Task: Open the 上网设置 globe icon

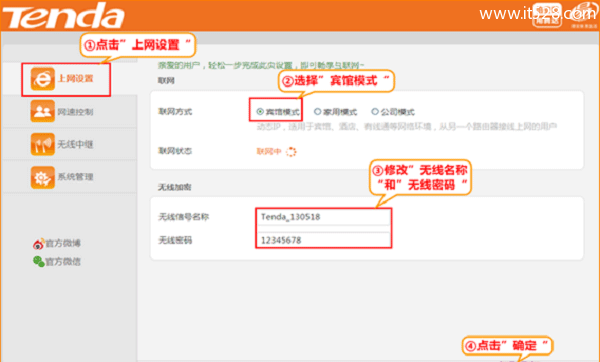Action: click(42, 79)
